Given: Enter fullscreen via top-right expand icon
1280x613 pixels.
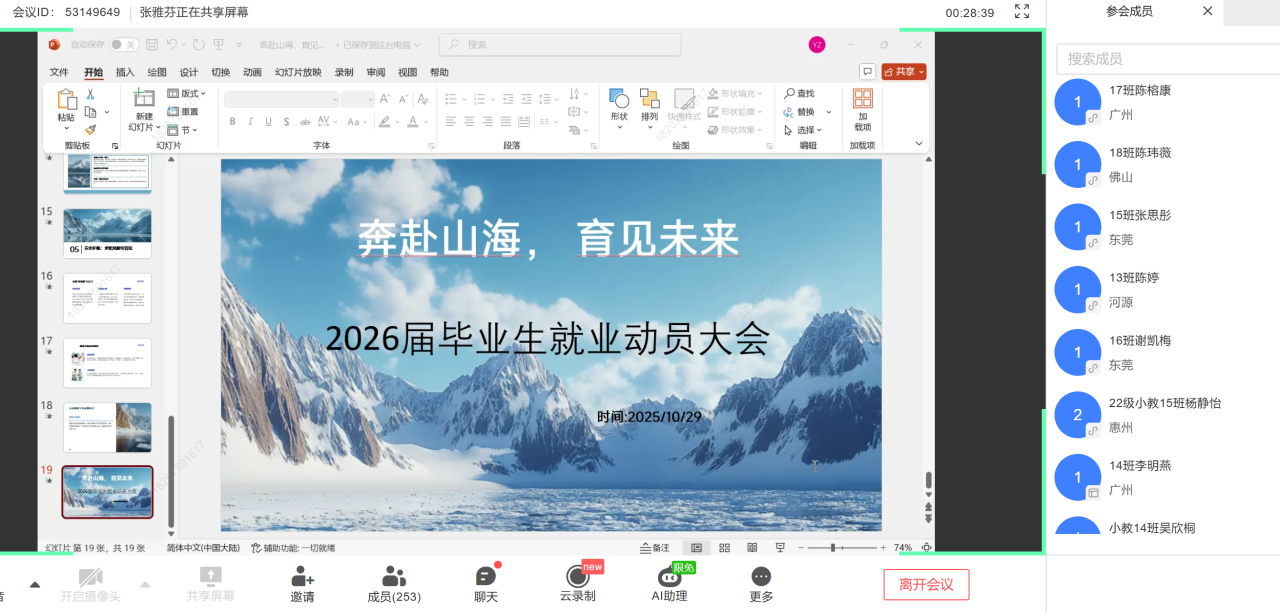Looking at the screenshot, I should (x=1021, y=12).
